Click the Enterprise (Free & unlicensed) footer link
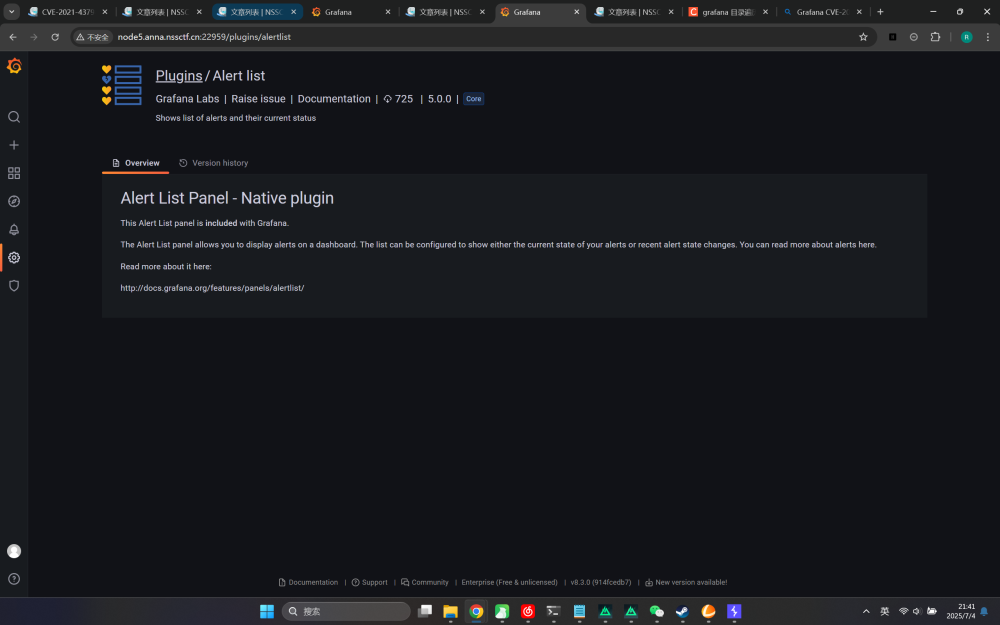Screen dimensions: 1000x625 (509, 582)
